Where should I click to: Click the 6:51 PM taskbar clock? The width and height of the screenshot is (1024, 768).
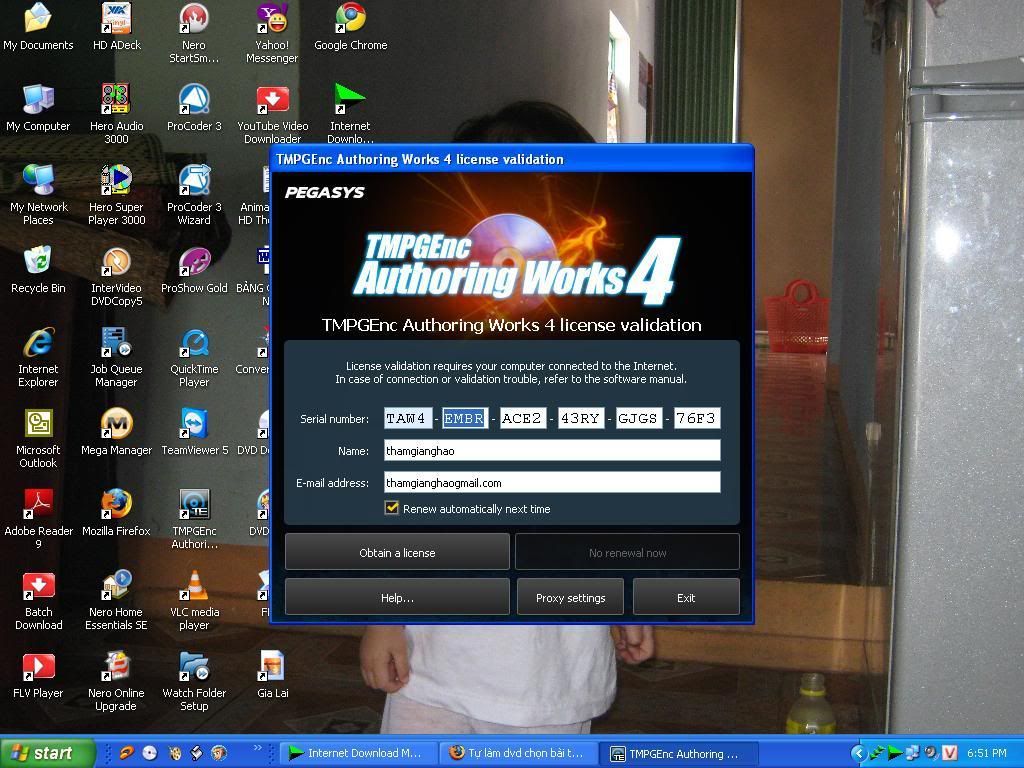[987, 753]
